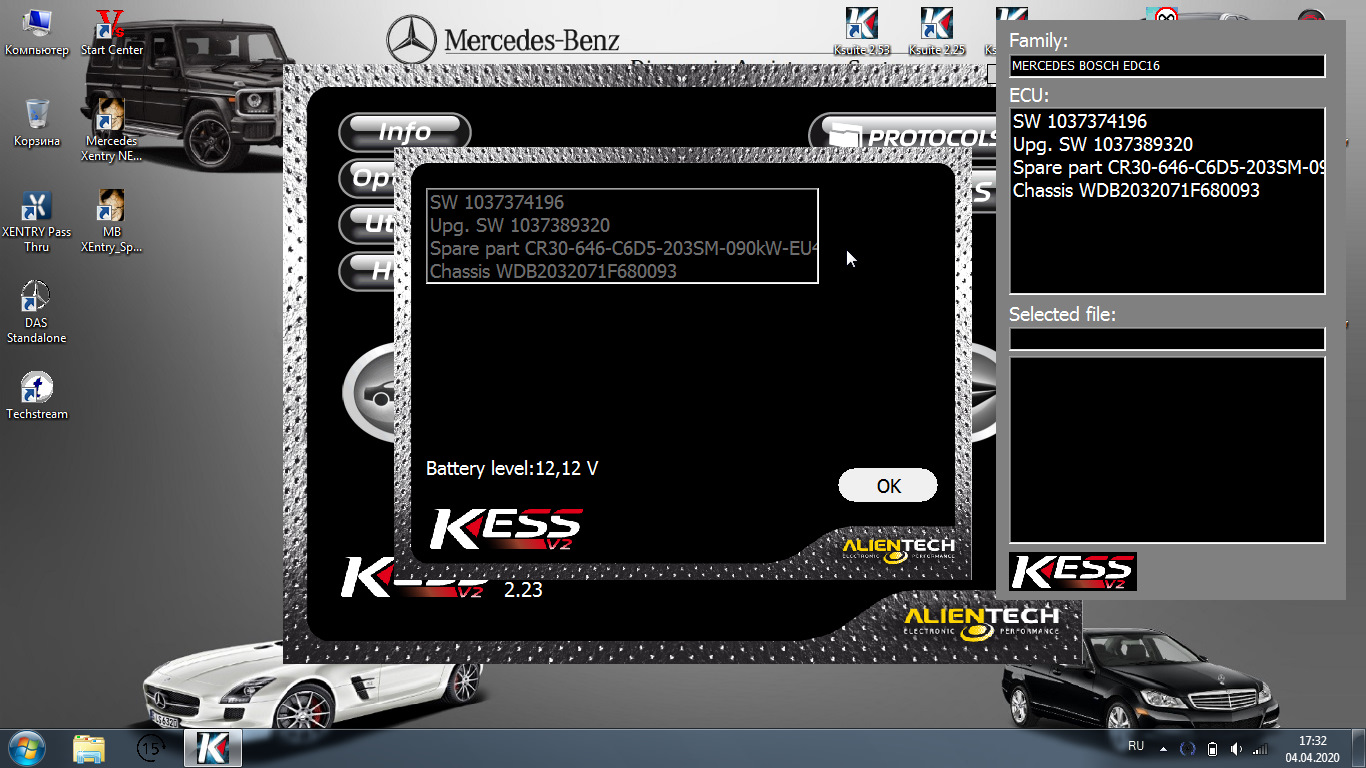The width and height of the screenshot is (1366, 768).
Task: Launch the Start Center shortcut
Action: tap(112, 33)
